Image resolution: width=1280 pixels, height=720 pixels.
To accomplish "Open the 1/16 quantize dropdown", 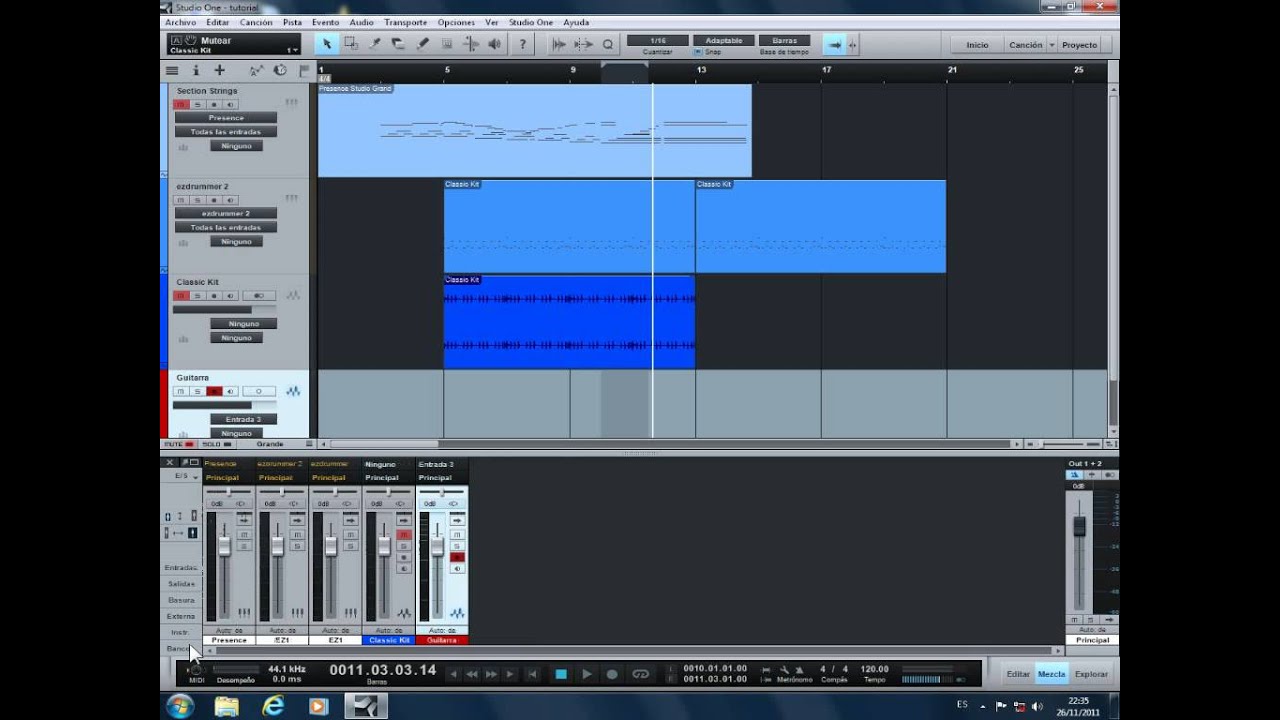I will pyautogui.click(x=657, y=41).
